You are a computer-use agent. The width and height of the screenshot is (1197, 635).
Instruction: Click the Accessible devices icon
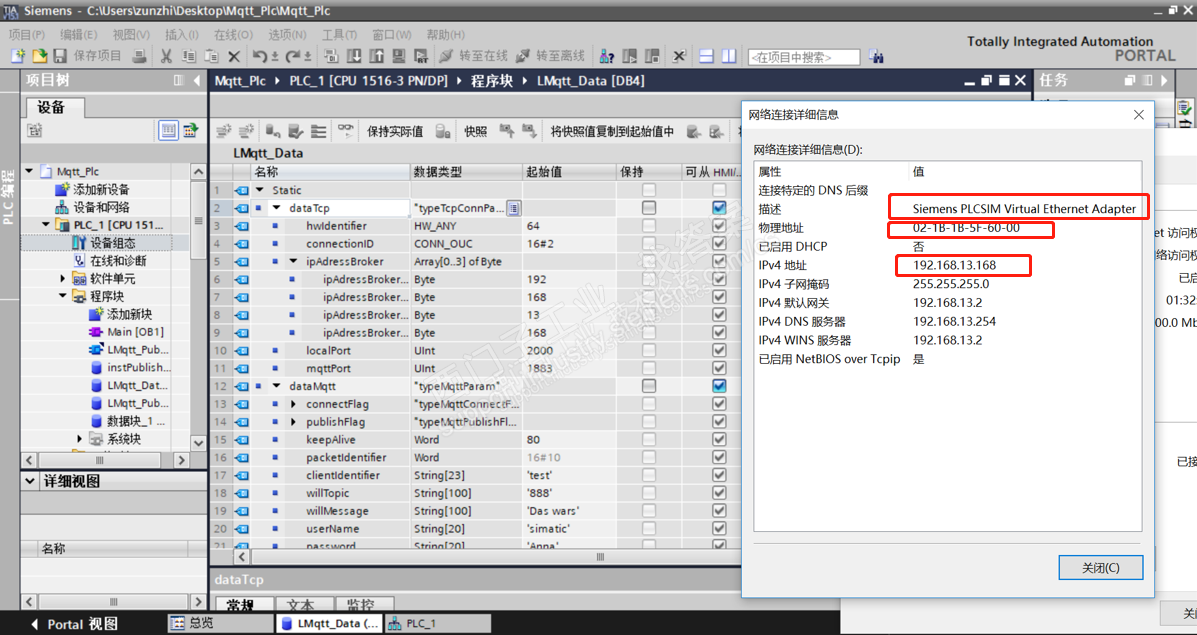(x=607, y=56)
